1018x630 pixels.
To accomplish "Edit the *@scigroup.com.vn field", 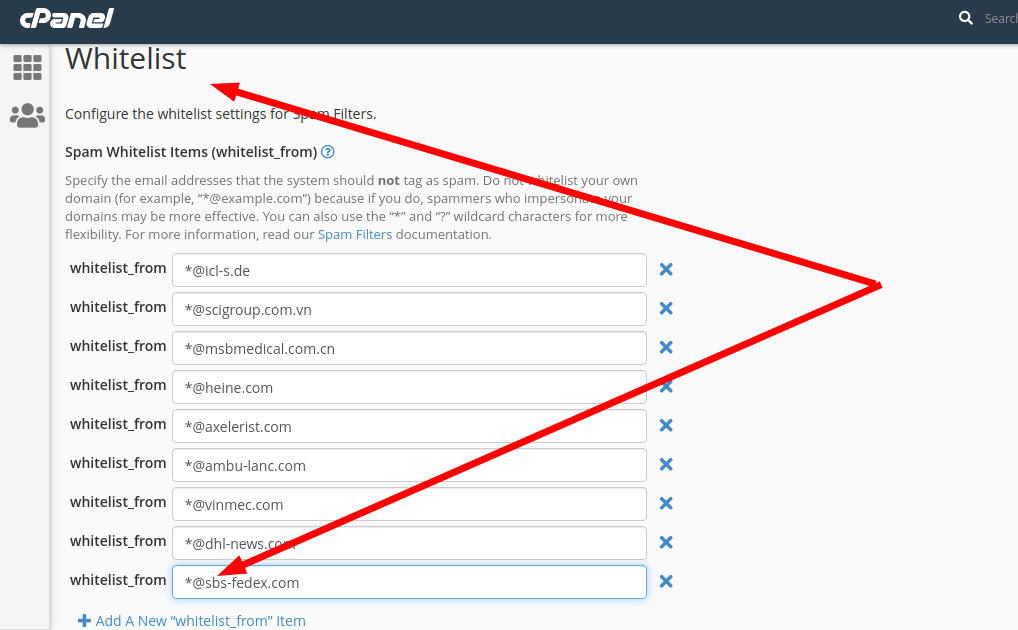I will [x=409, y=309].
